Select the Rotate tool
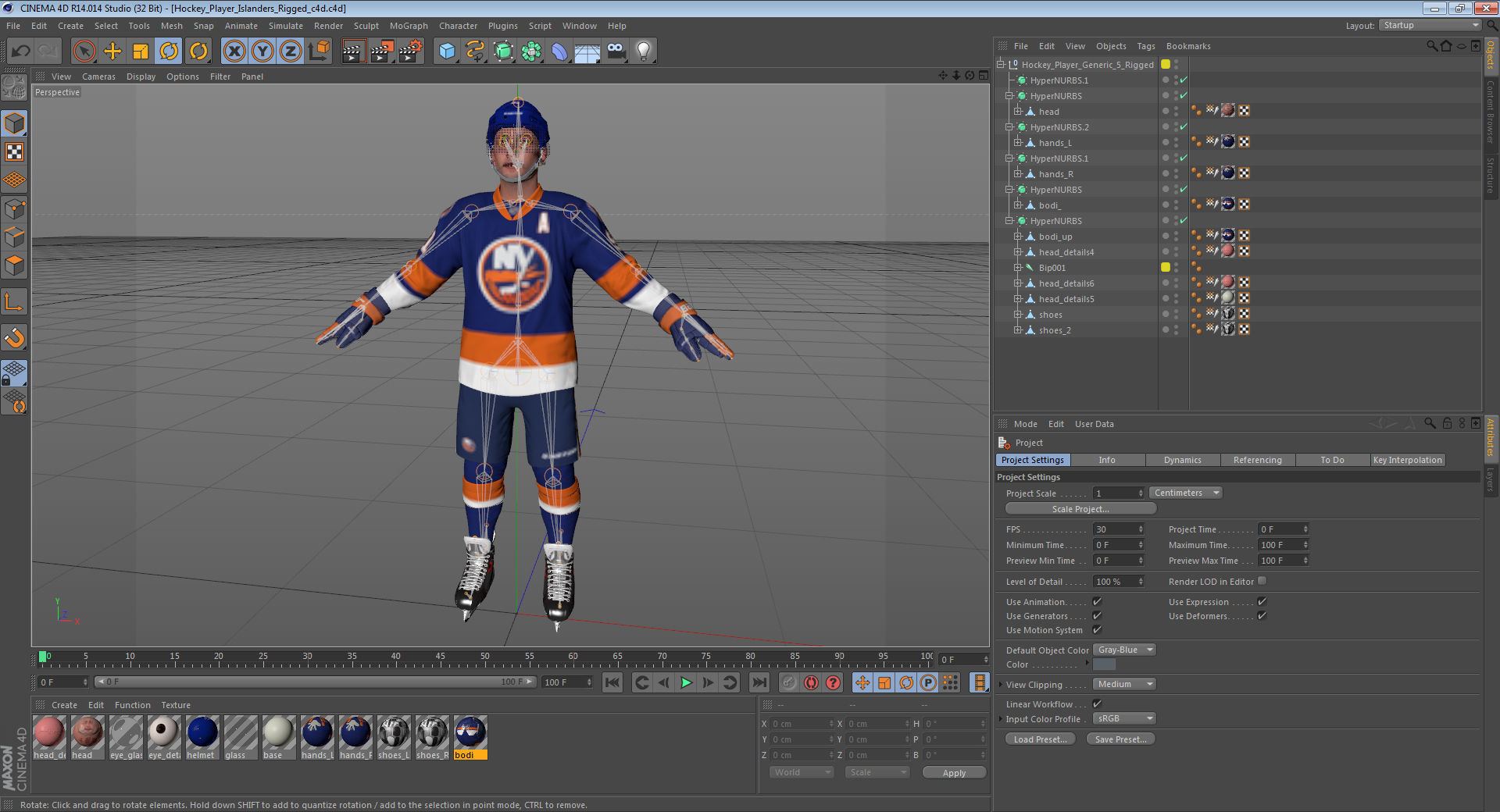Screen dimensions: 1500x812 pyautogui.click(x=169, y=52)
